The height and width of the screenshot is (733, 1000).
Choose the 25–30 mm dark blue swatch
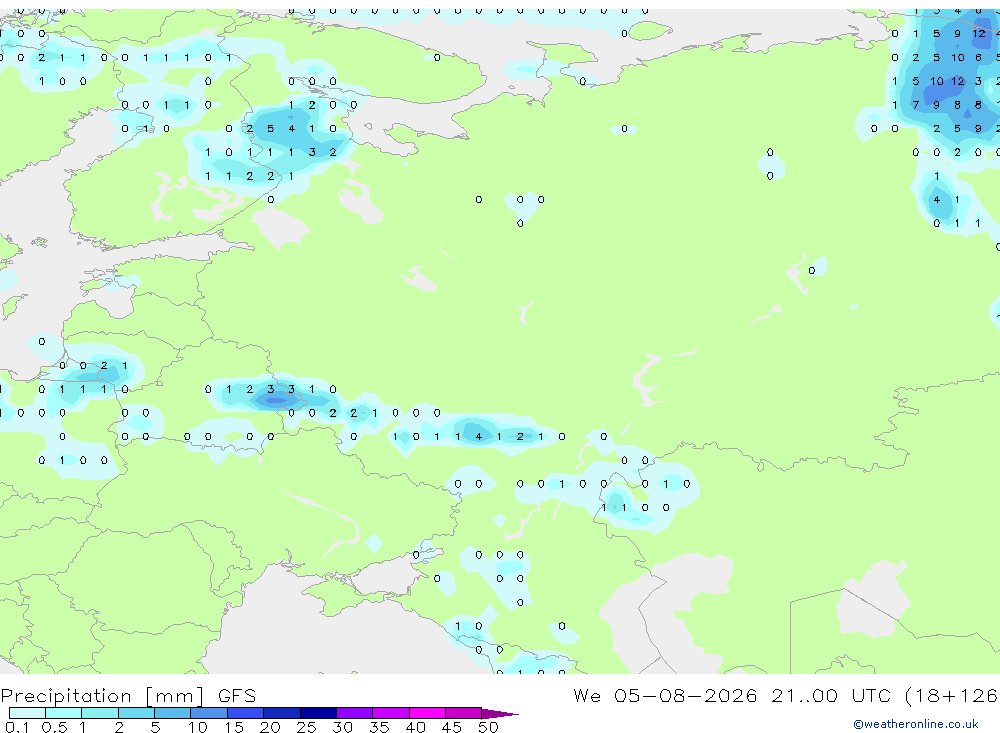pos(318,713)
